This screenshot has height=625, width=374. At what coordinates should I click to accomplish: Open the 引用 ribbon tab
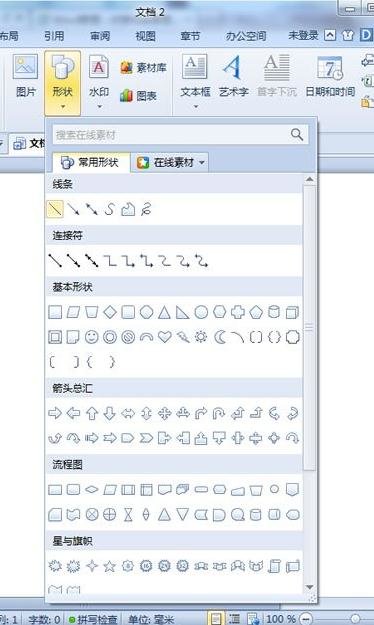tap(54, 36)
